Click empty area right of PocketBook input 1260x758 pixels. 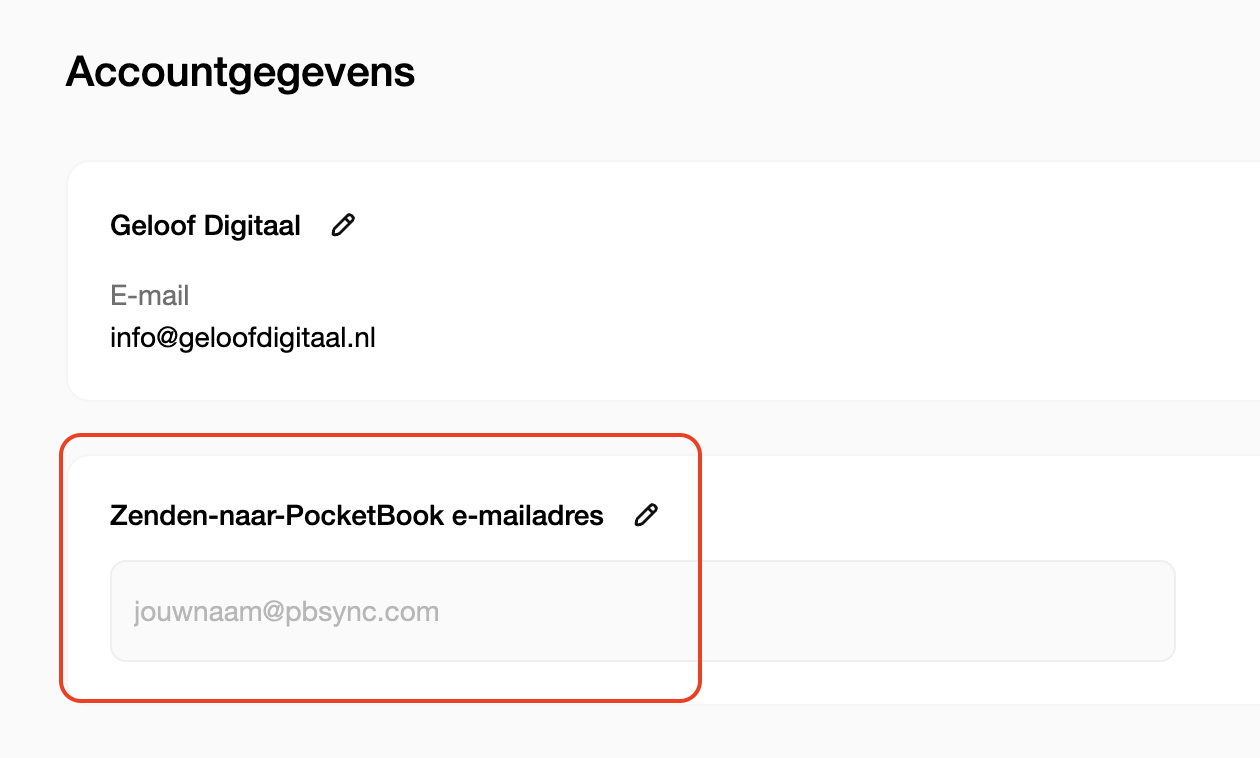tap(1217, 611)
